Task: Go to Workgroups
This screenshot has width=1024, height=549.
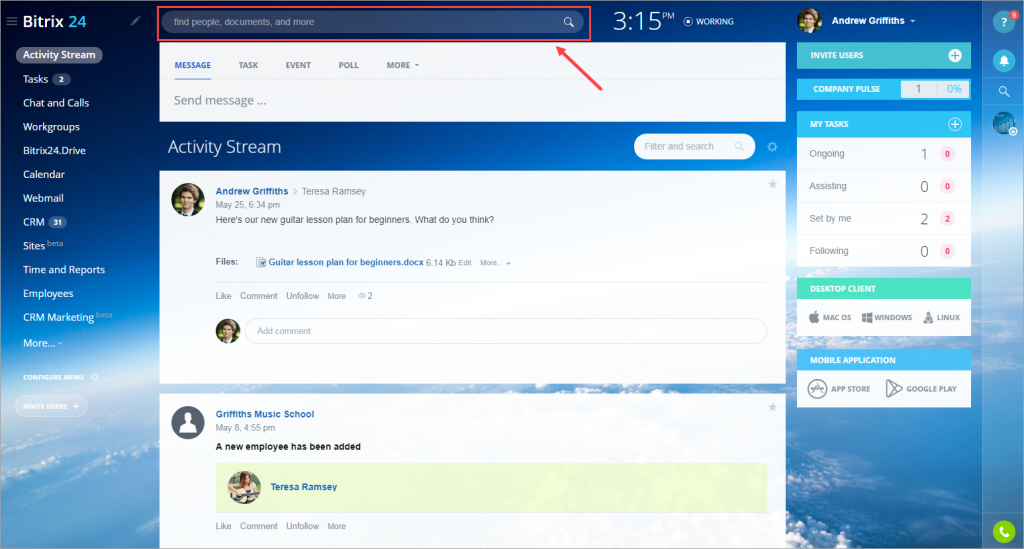Action: pyautogui.click(x=51, y=127)
